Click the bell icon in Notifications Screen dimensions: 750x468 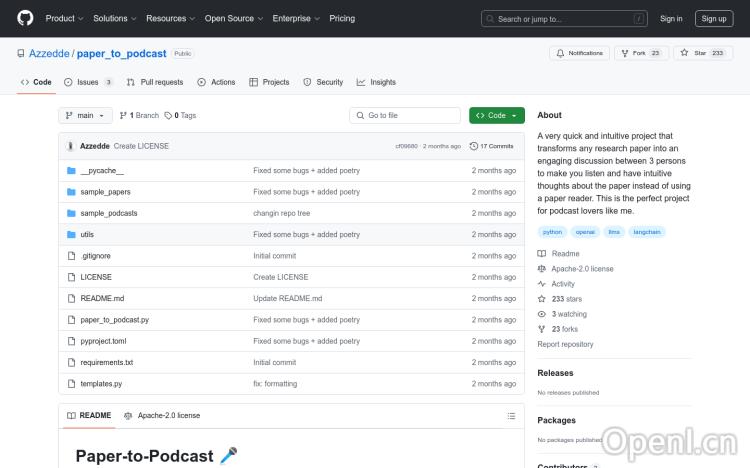coord(560,53)
